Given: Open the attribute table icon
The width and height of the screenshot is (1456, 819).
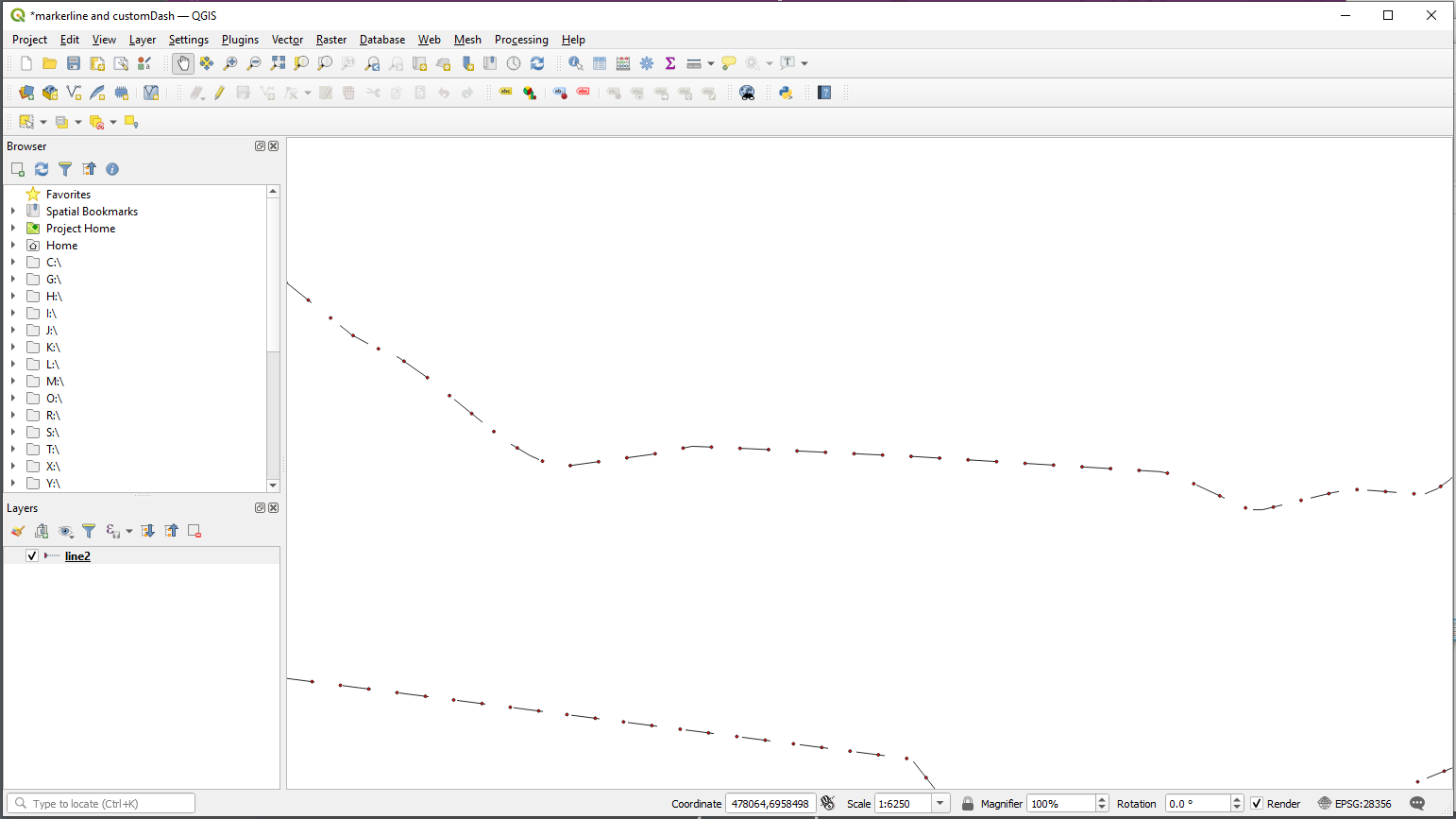Looking at the screenshot, I should pyautogui.click(x=600, y=63).
